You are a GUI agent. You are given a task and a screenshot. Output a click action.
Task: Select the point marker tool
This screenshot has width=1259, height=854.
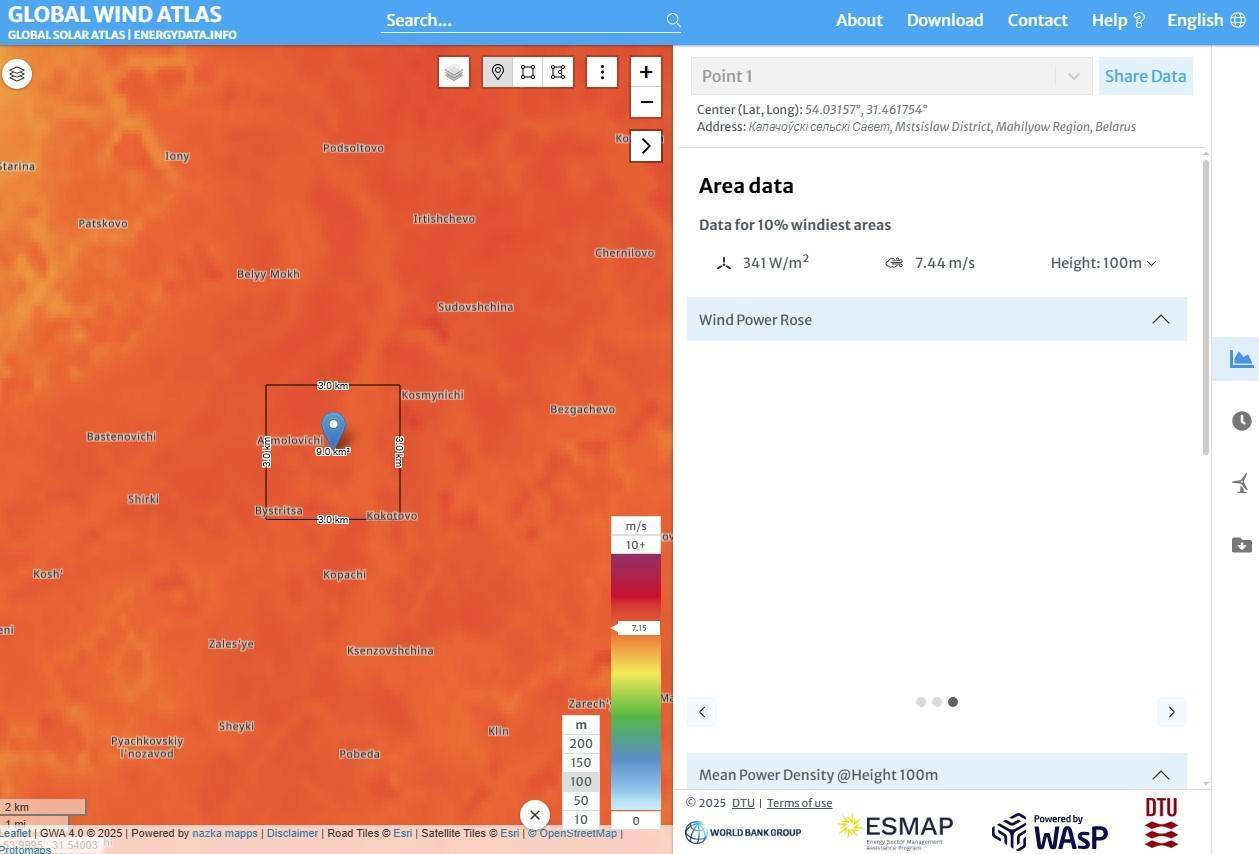[x=498, y=72]
